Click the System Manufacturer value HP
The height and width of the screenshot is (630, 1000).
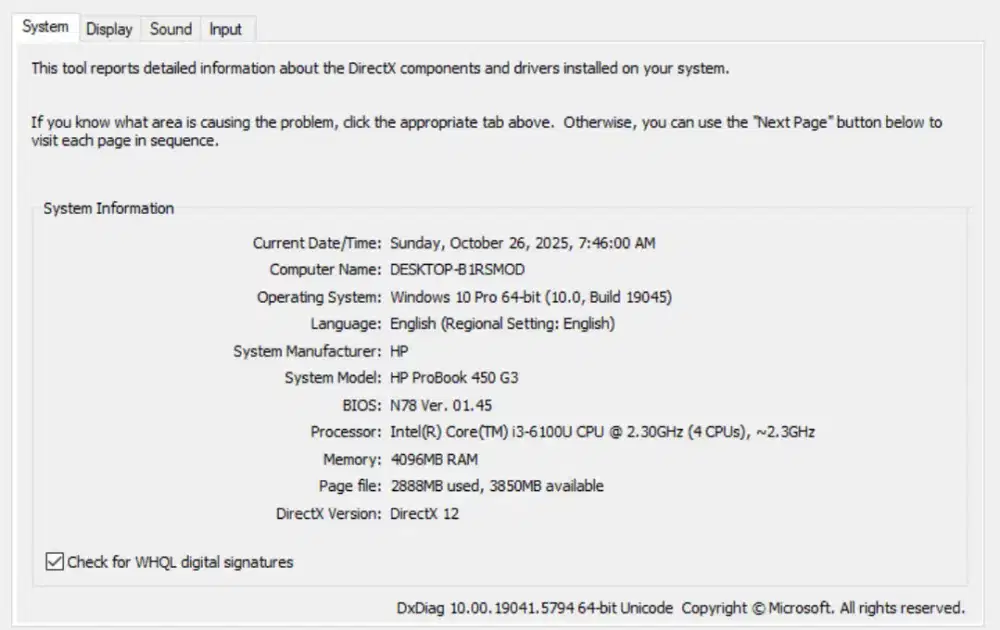[x=398, y=350]
